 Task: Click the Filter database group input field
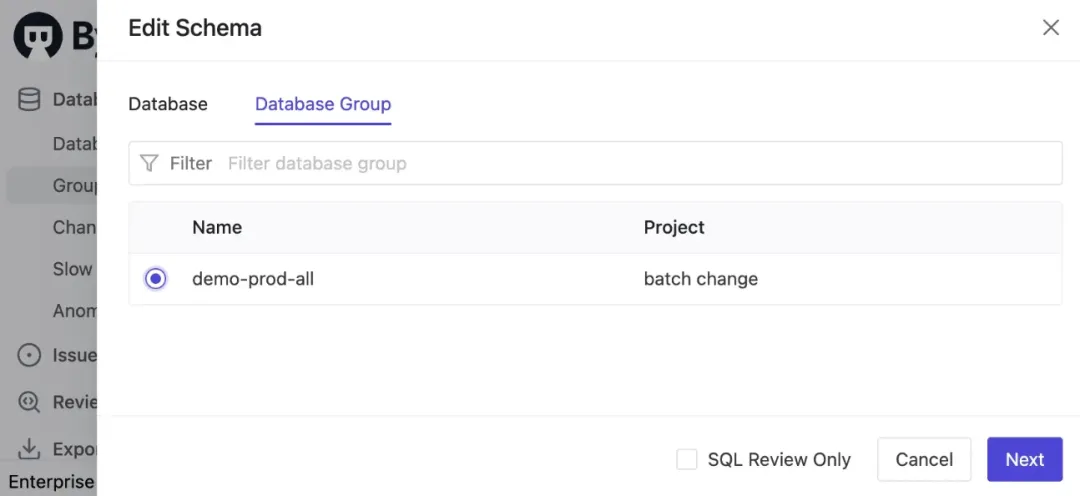[x=640, y=163]
